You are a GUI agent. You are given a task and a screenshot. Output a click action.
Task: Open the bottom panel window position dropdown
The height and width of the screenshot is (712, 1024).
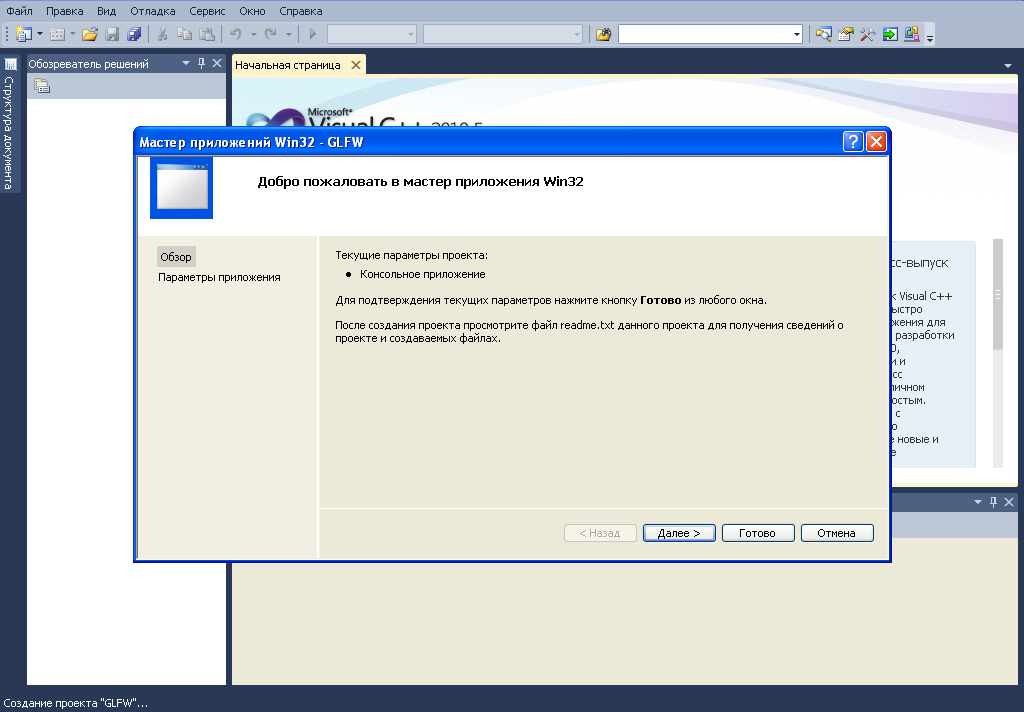point(978,502)
